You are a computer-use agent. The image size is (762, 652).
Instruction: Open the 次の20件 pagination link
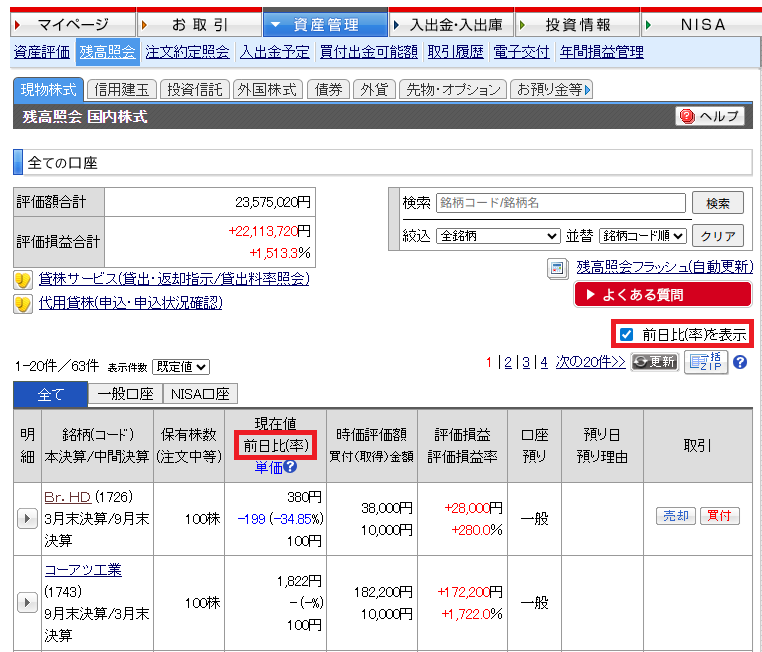click(x=590, y=362)
